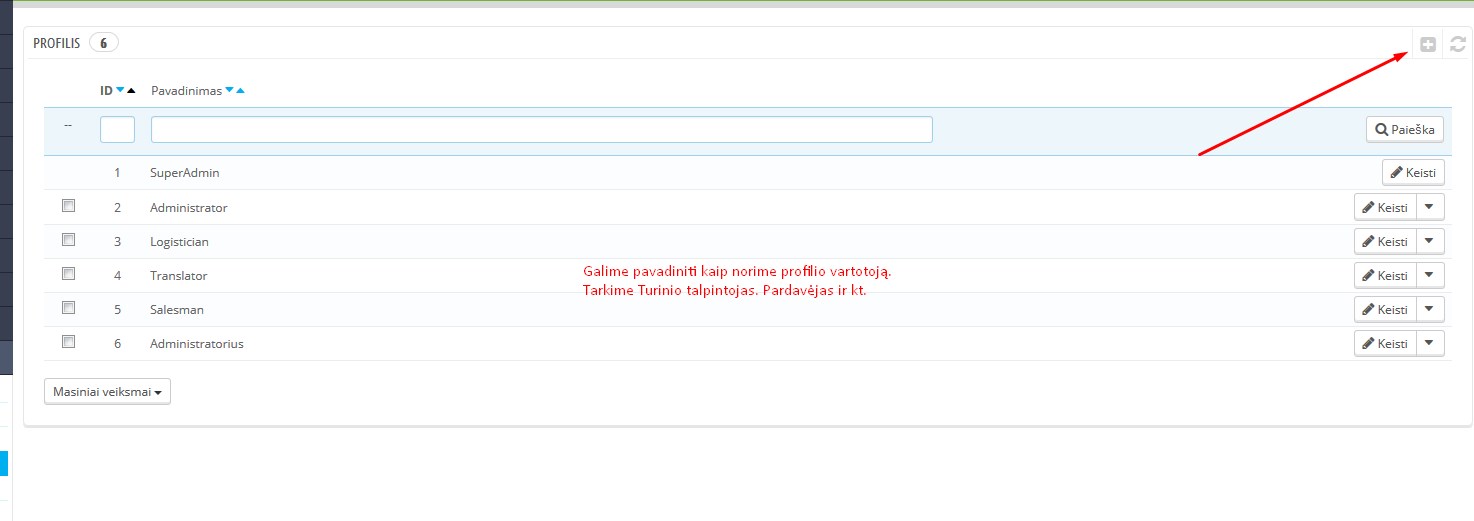Screen dimensions: 1474x521
Task: Click the Administratorius name cell
Action: click(197, 344)
